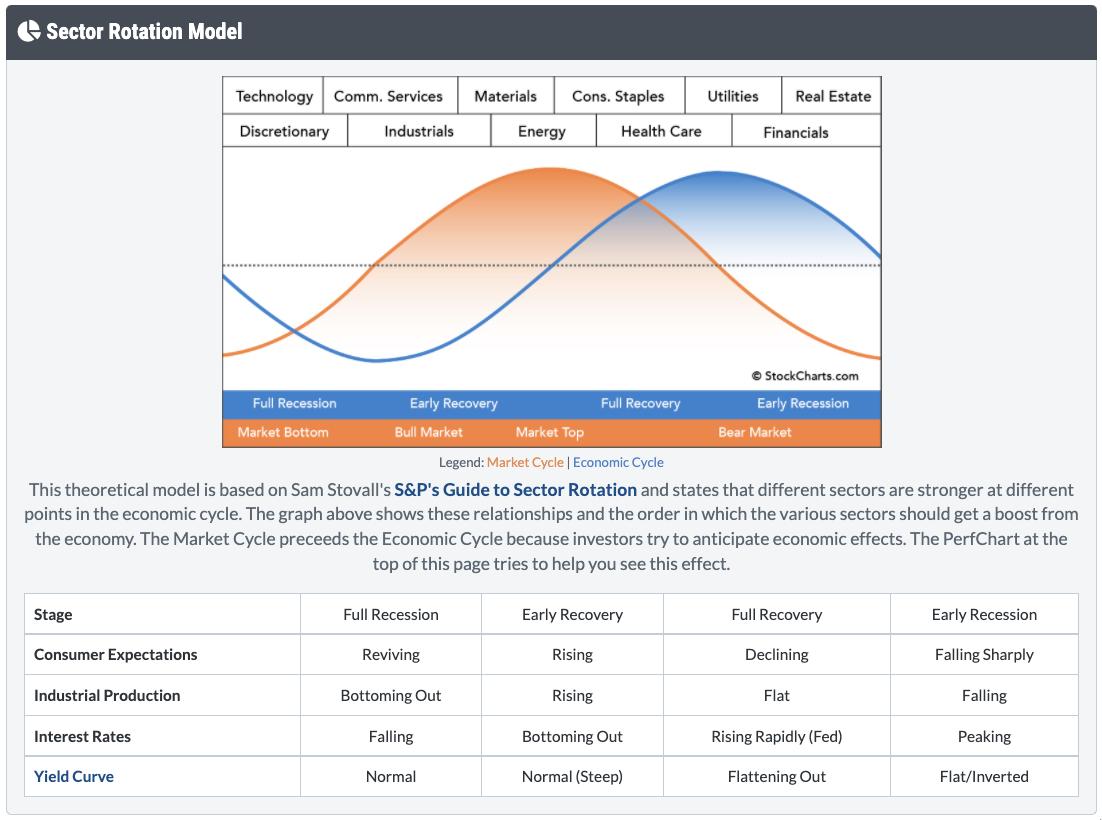Select the Financials sector box
The height and width of the screenshot is (820, 1102).
796,132
